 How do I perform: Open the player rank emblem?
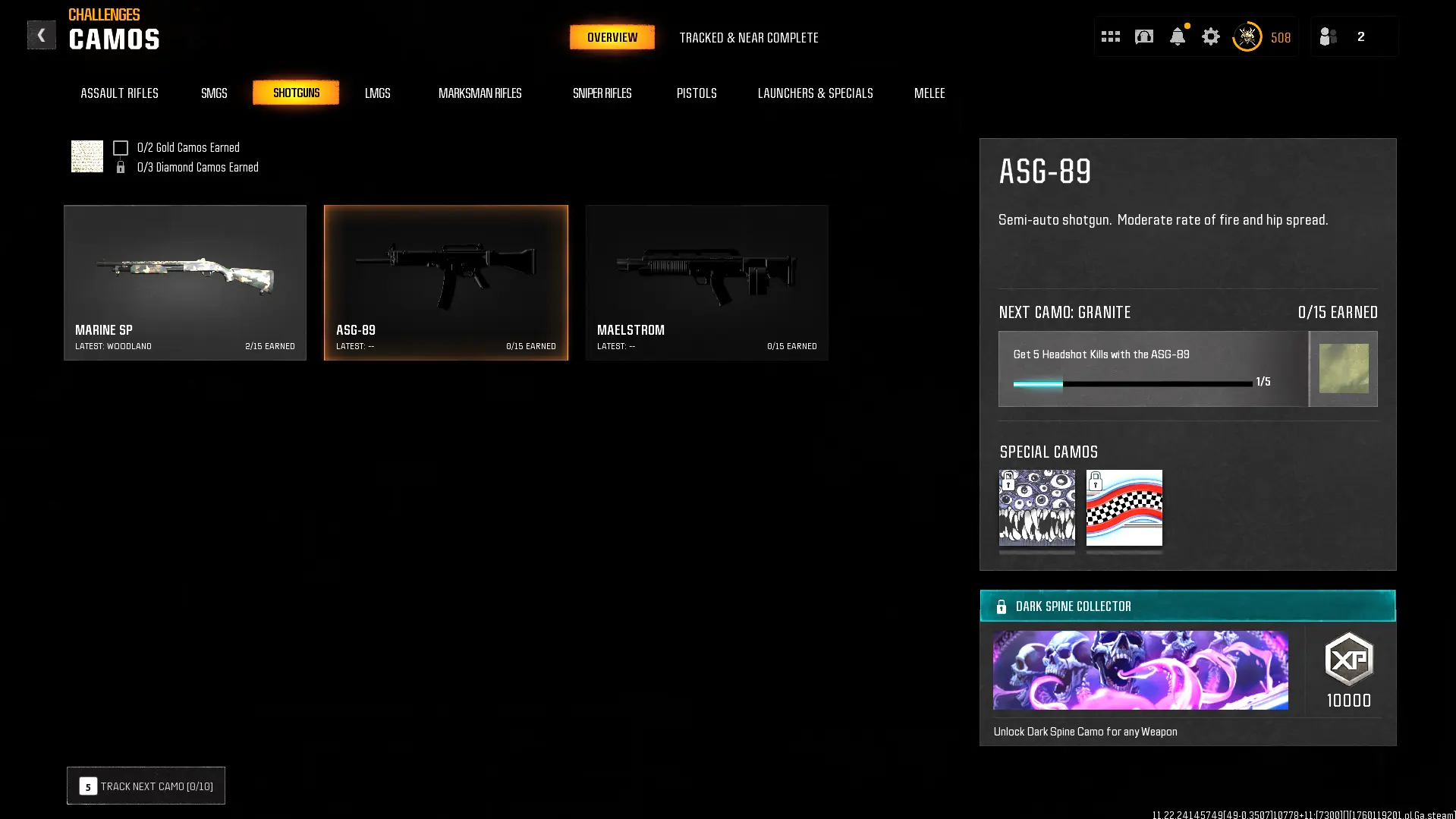click(x=1247, y=36)
